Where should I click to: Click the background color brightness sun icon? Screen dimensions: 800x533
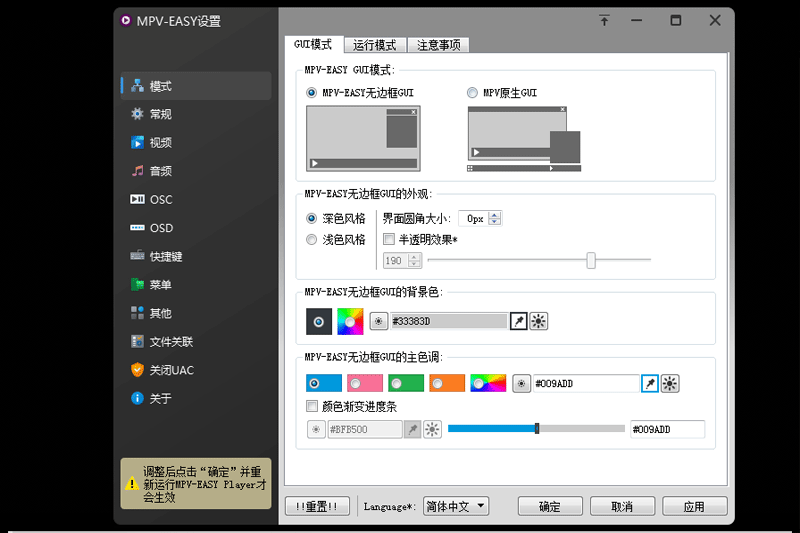[538, 321]
